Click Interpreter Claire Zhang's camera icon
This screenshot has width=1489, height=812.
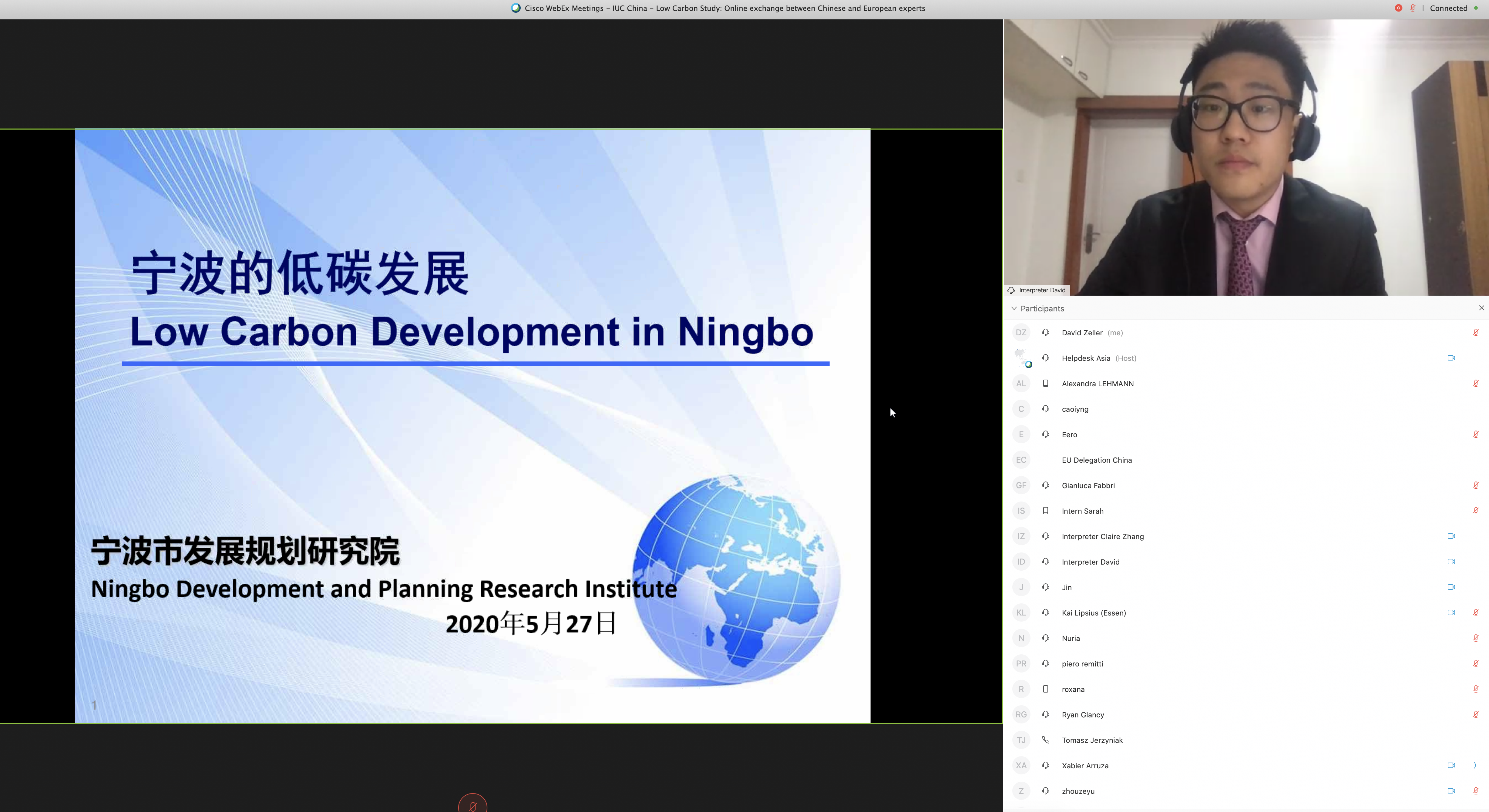[x=1451, y=536]
